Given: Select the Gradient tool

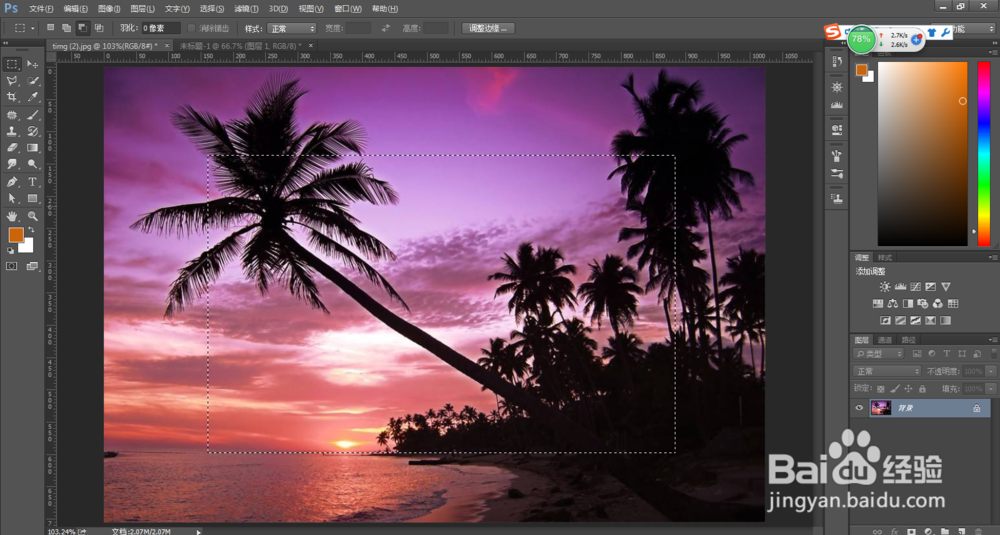Looking at the screenshot, I should pyautogui.click(x=33, y=147).
